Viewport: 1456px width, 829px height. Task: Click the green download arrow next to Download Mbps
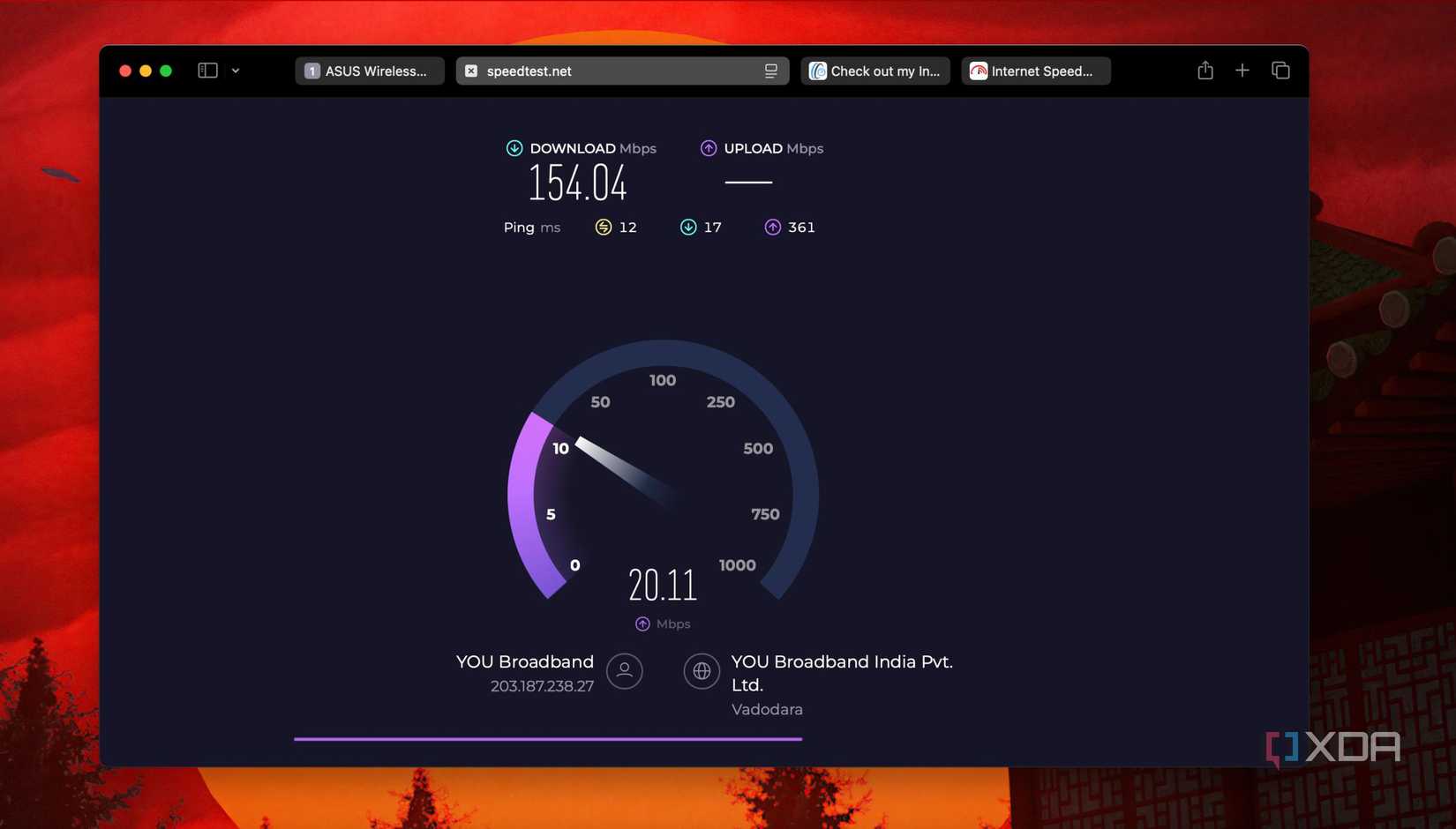(x=514, y=148)
